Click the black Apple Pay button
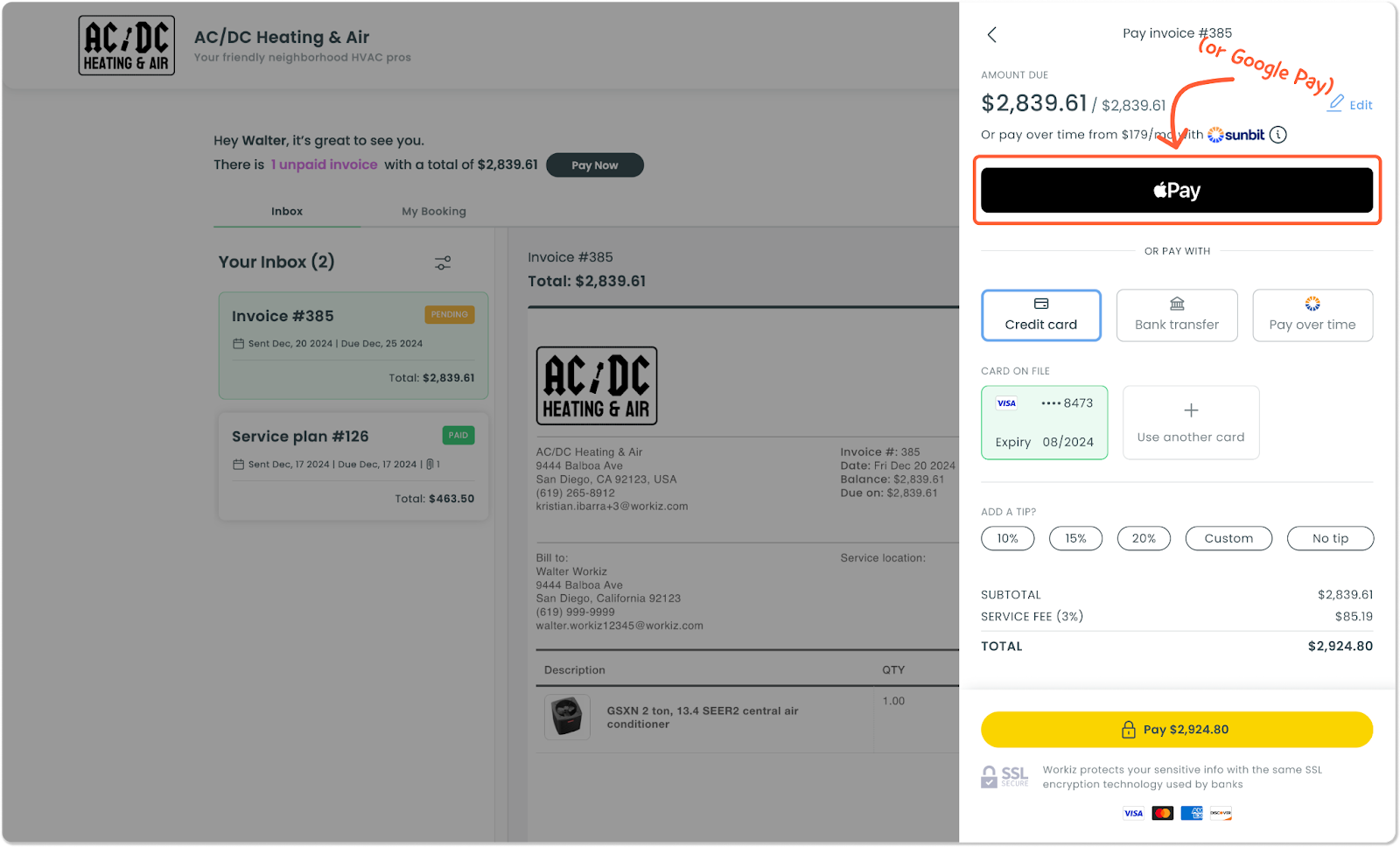This screenshot has height=847, width=1400. pos(1177,191)
